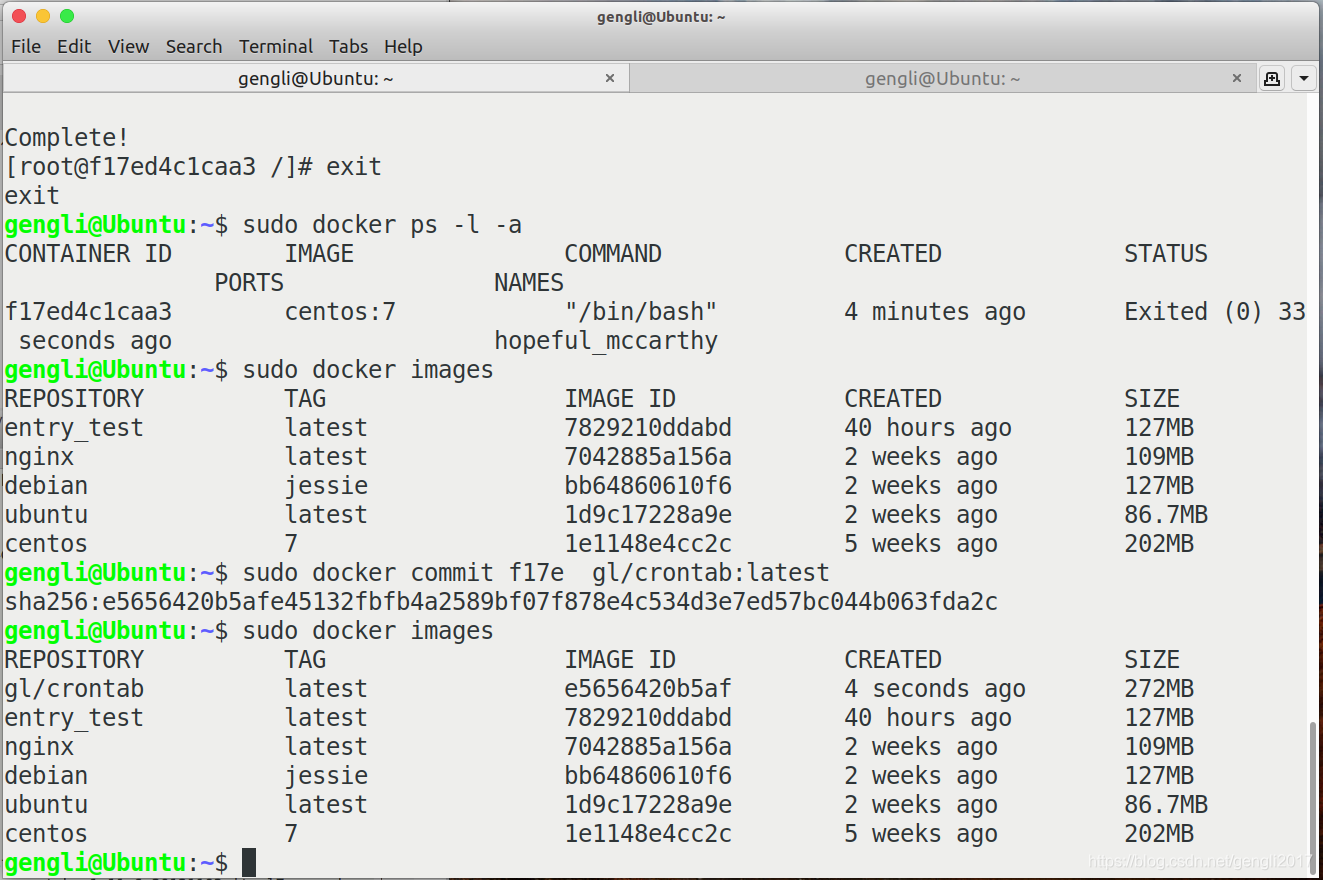Click the '[root@f17ed4c1caa3 /]# exit' line
Image resolution: width=1323 pixels, height=880 pixels.
click(193, 167)
